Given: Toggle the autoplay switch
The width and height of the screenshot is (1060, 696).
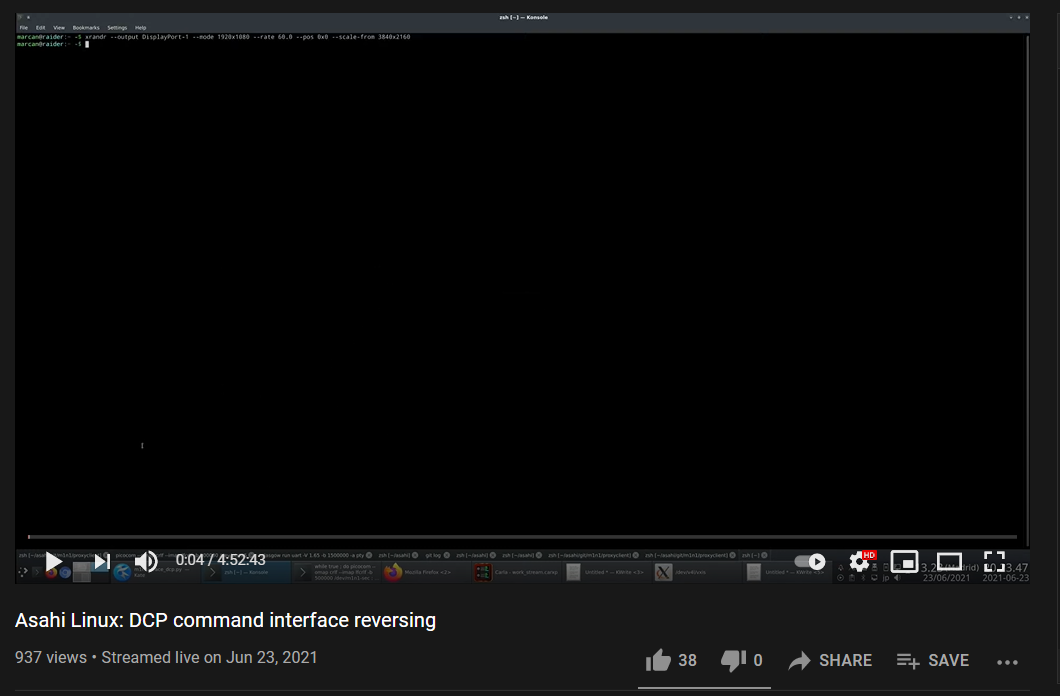Looking at the screenshot, I should pos(809,562).
